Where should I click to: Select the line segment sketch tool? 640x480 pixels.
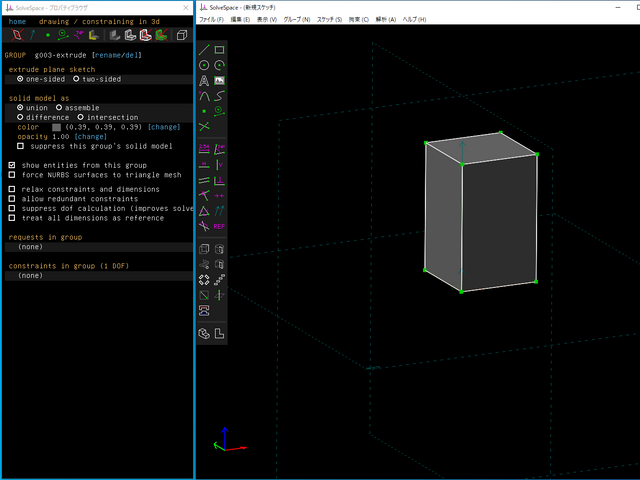click(204, 49)
